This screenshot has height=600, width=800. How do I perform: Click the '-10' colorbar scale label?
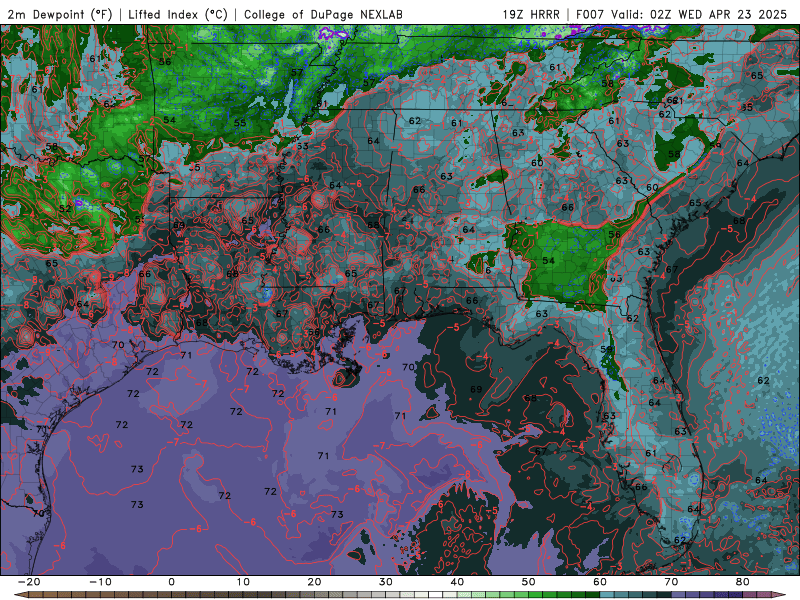[x=100, y=582]
